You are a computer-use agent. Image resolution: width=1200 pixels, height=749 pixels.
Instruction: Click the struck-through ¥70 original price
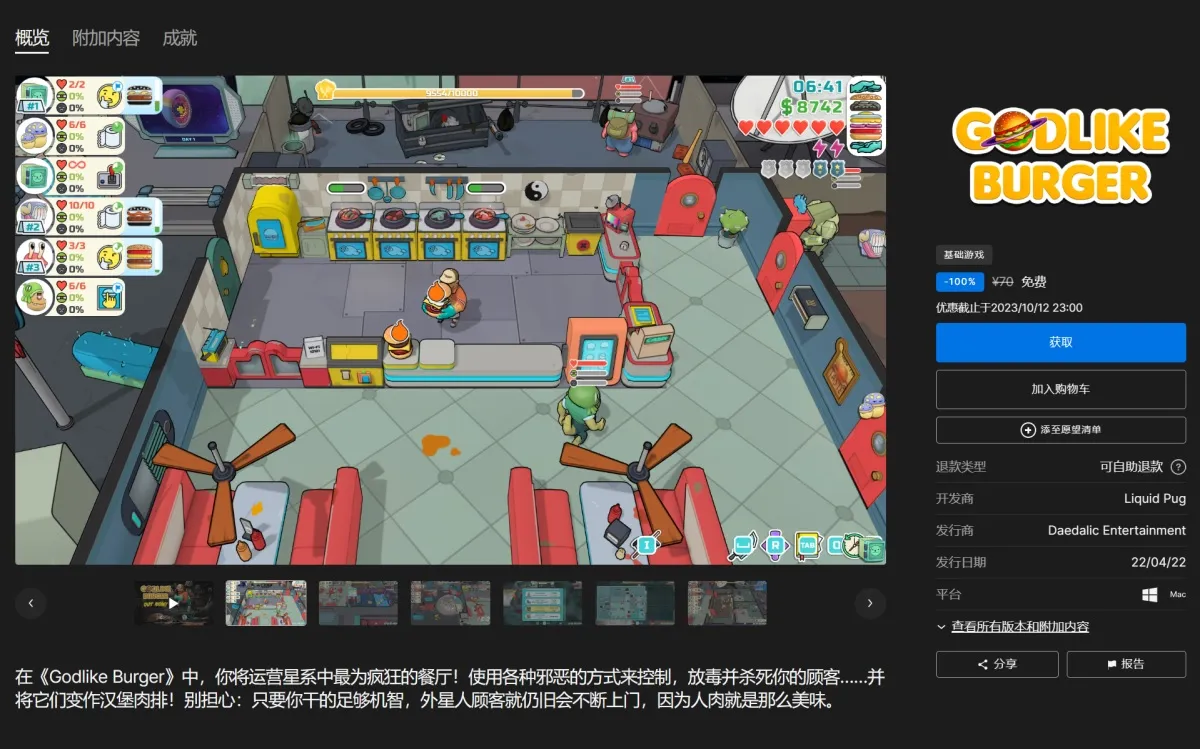click(x=1003, y=282)
